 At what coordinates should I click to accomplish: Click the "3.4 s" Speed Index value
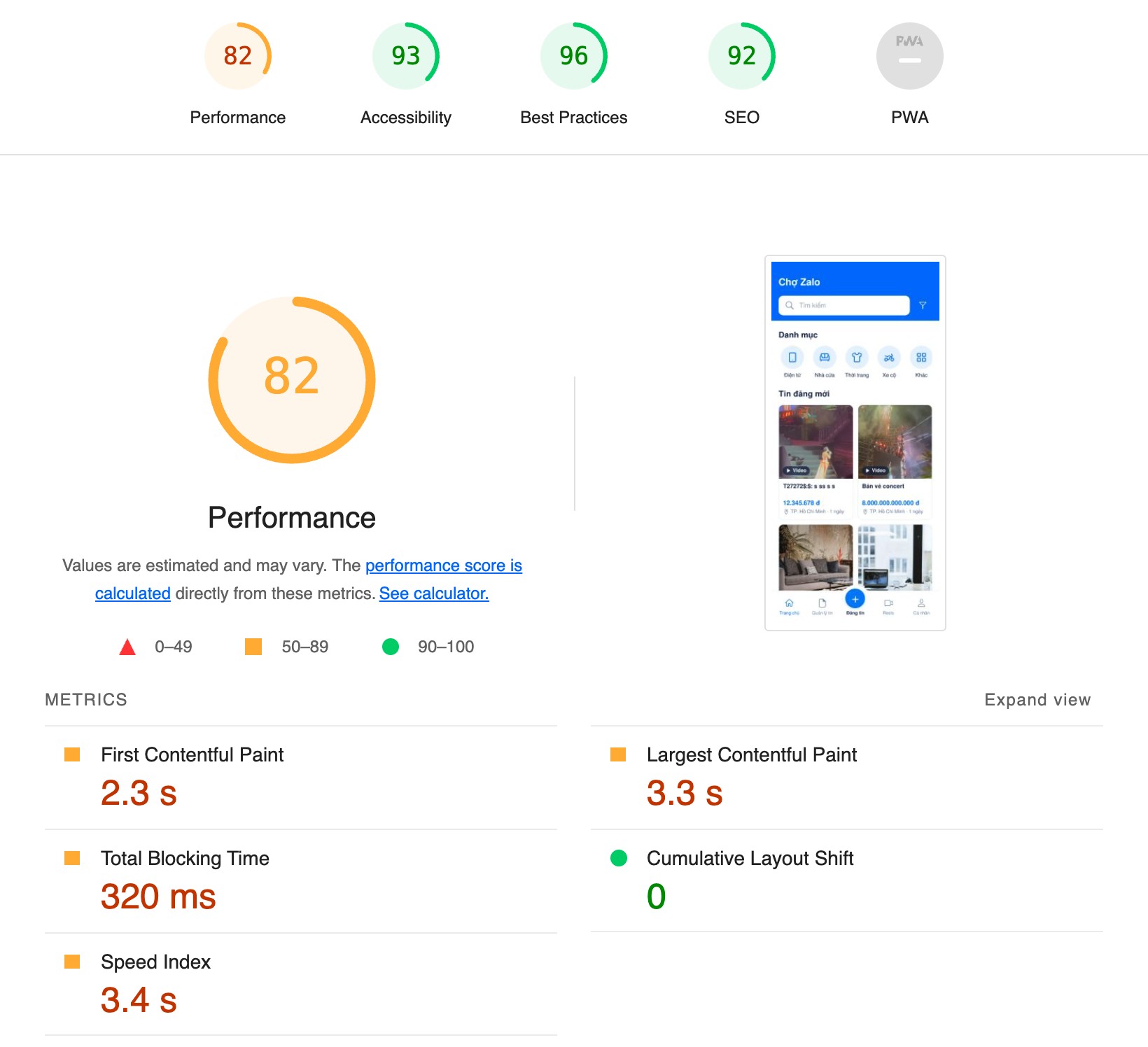(139, 1000)
